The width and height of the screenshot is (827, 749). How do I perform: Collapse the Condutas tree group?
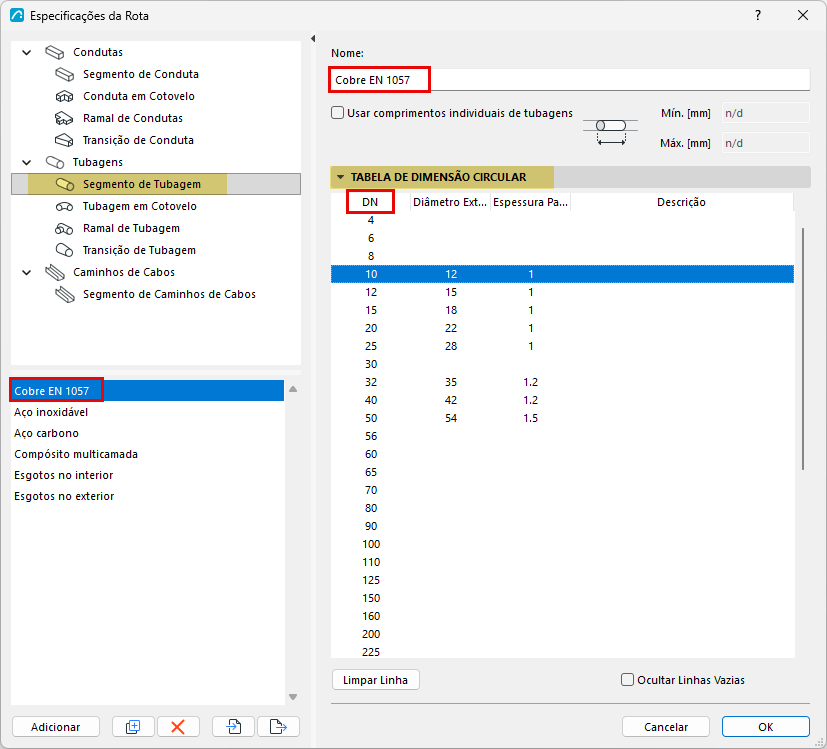click(26, 52)
